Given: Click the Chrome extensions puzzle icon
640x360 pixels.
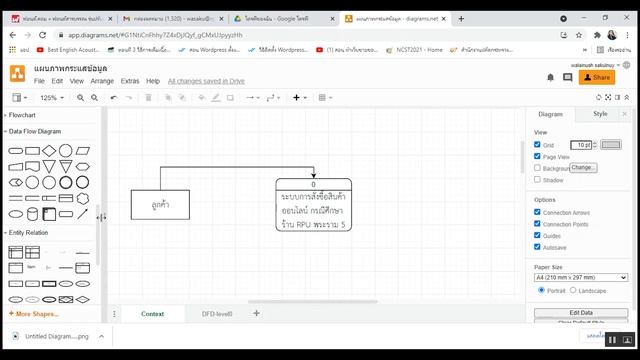Looking at the screenshot, I should (597, 35).
